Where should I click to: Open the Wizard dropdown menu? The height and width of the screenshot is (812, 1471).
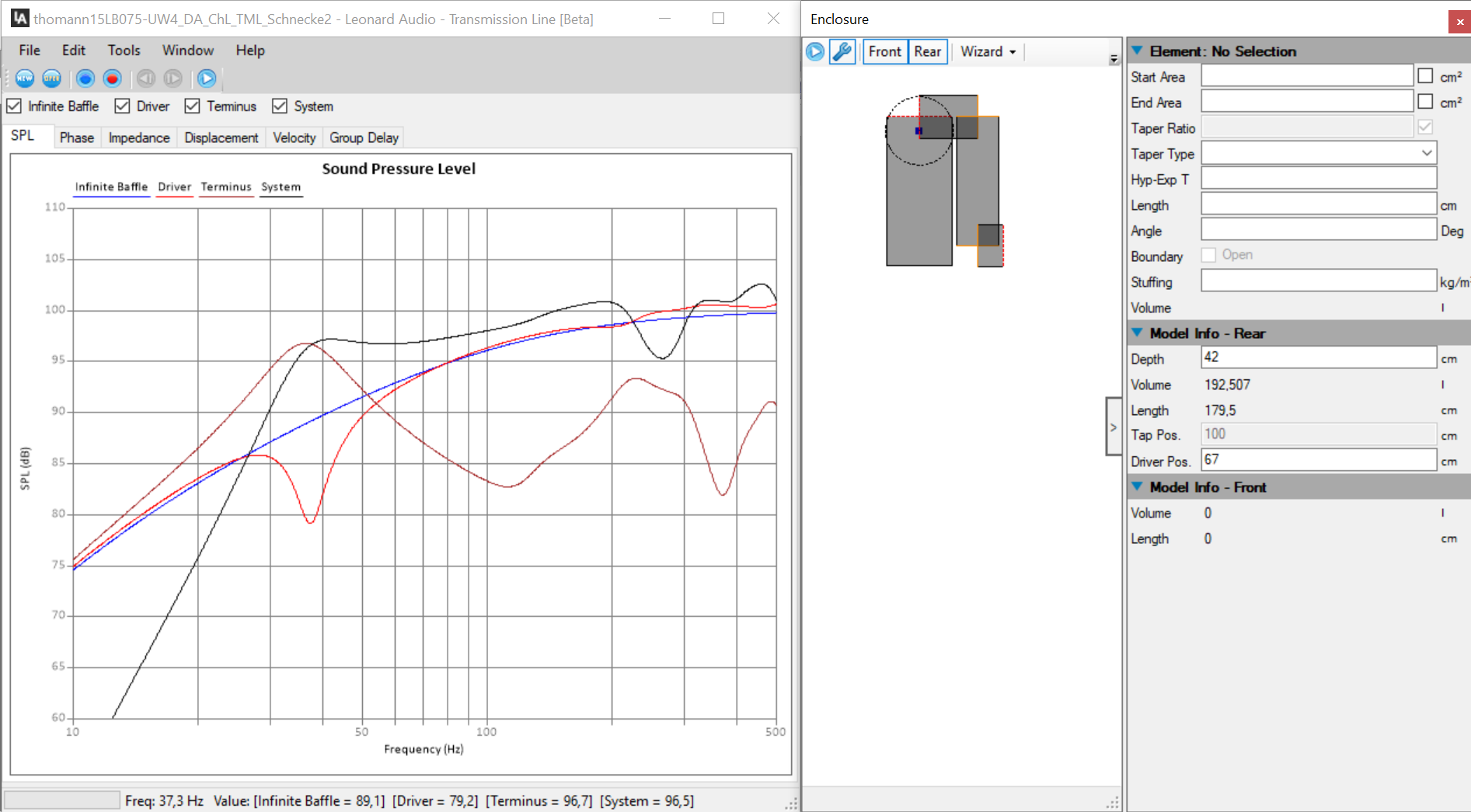click(988, 52)
